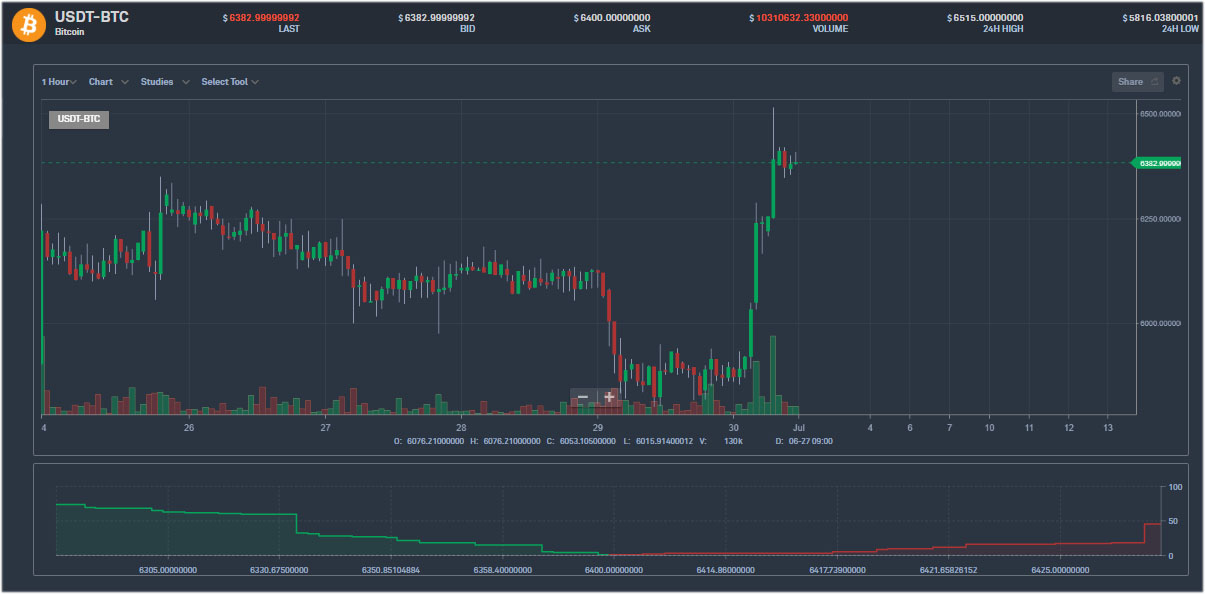Screen dimensions: 1205x594
Task: Click the 24H LOW value 5816.03800001
Action: pos(1160,18)
